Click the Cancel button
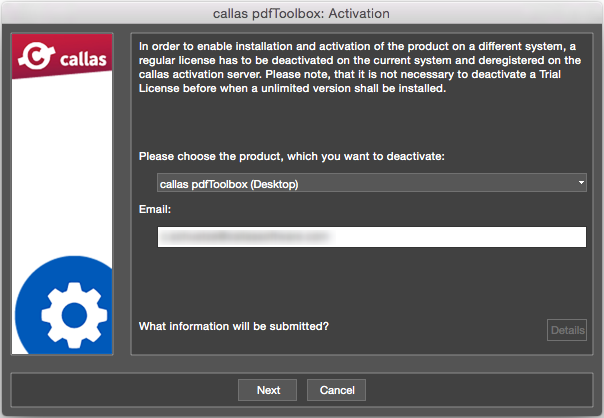The image size is (604, 418). pyautogui.click(x=336, y=390)
